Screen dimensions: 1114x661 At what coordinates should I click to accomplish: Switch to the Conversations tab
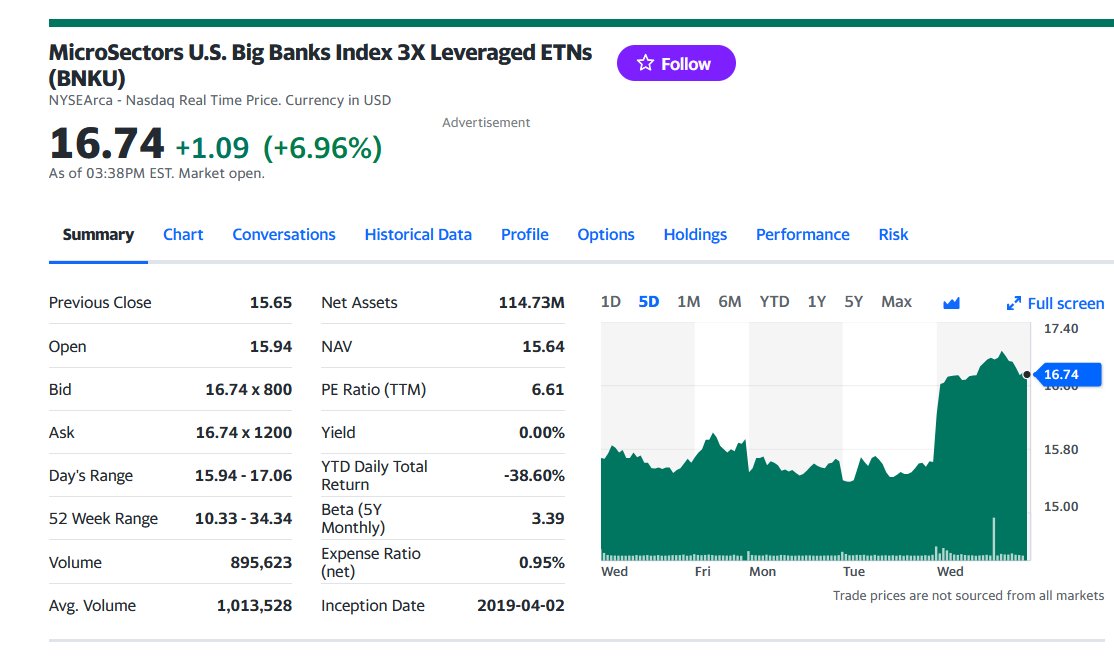click(x=283, y=235)
